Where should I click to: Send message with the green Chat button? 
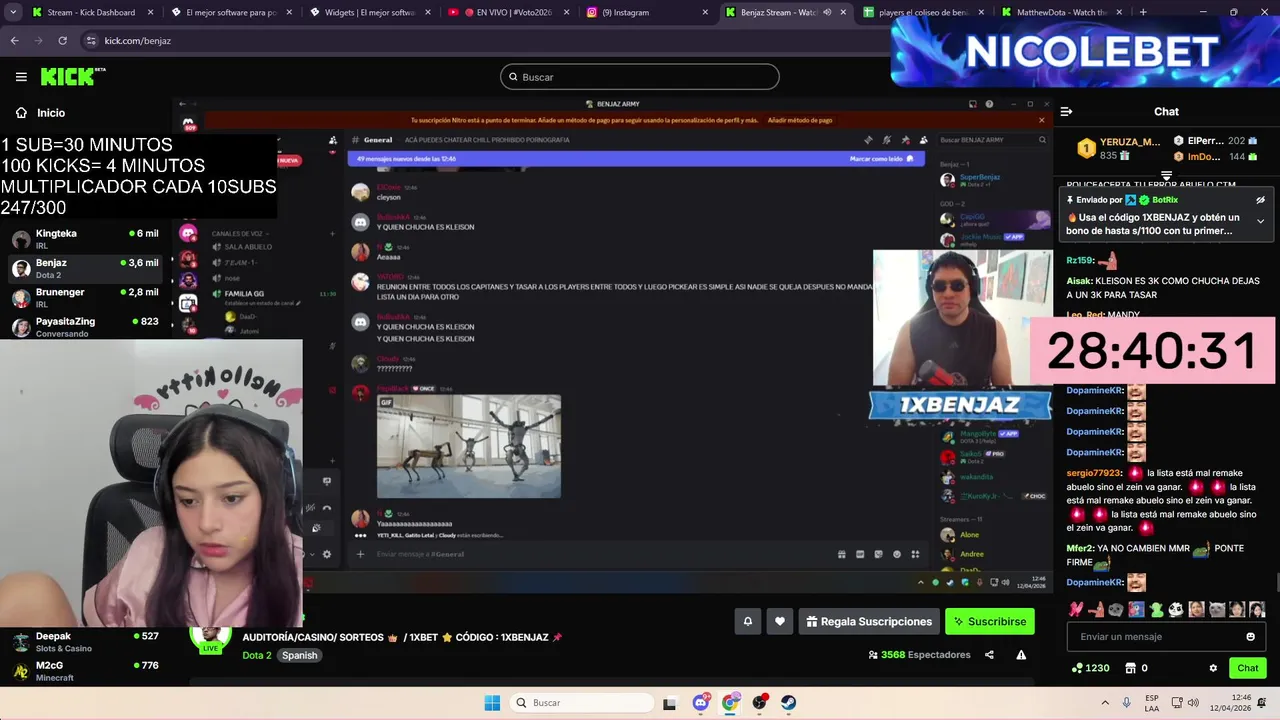click(x=1248, y=668)
